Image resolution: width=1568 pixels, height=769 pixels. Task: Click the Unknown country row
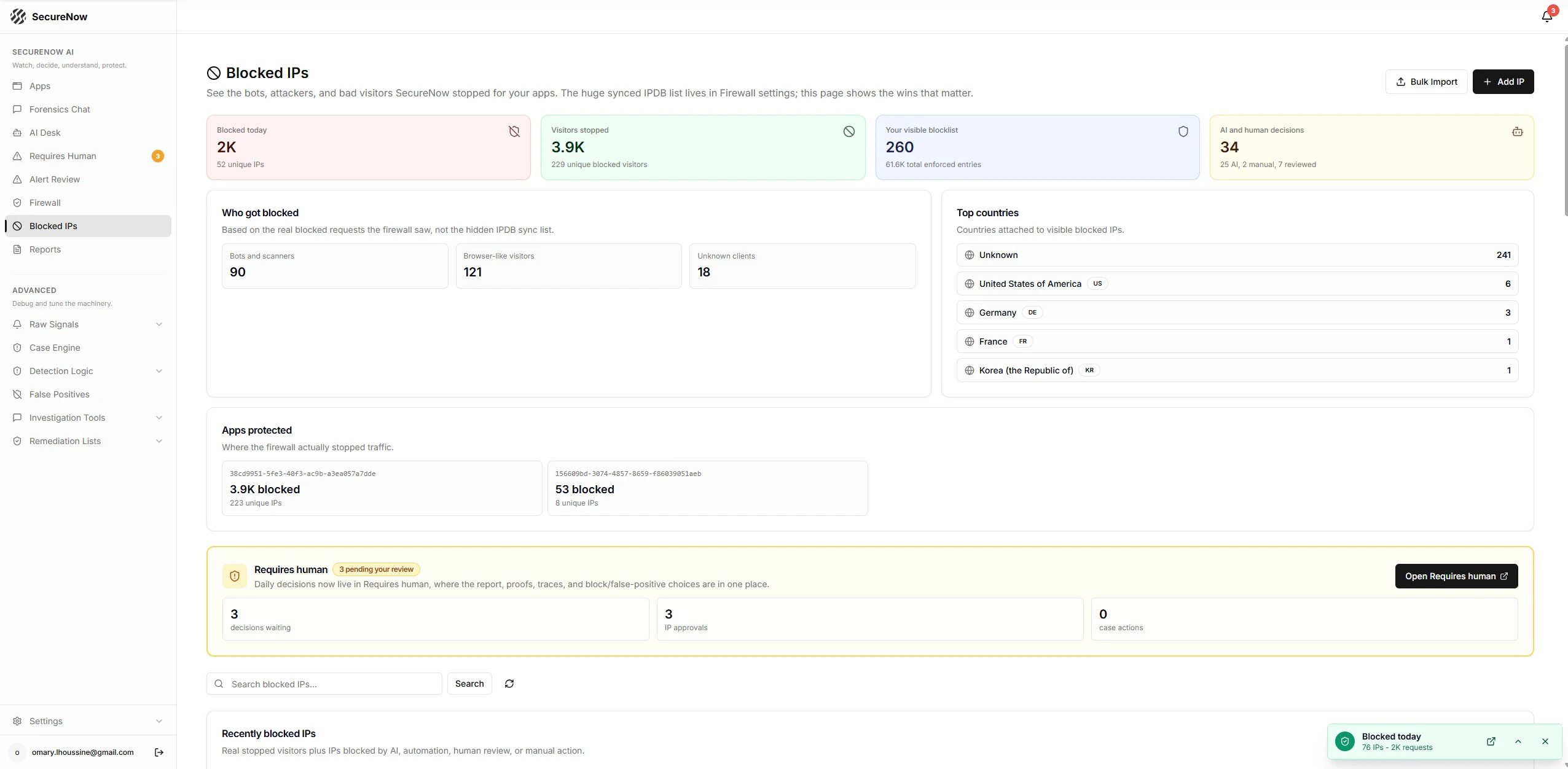pyautogui.click(x=1237, y=255)
